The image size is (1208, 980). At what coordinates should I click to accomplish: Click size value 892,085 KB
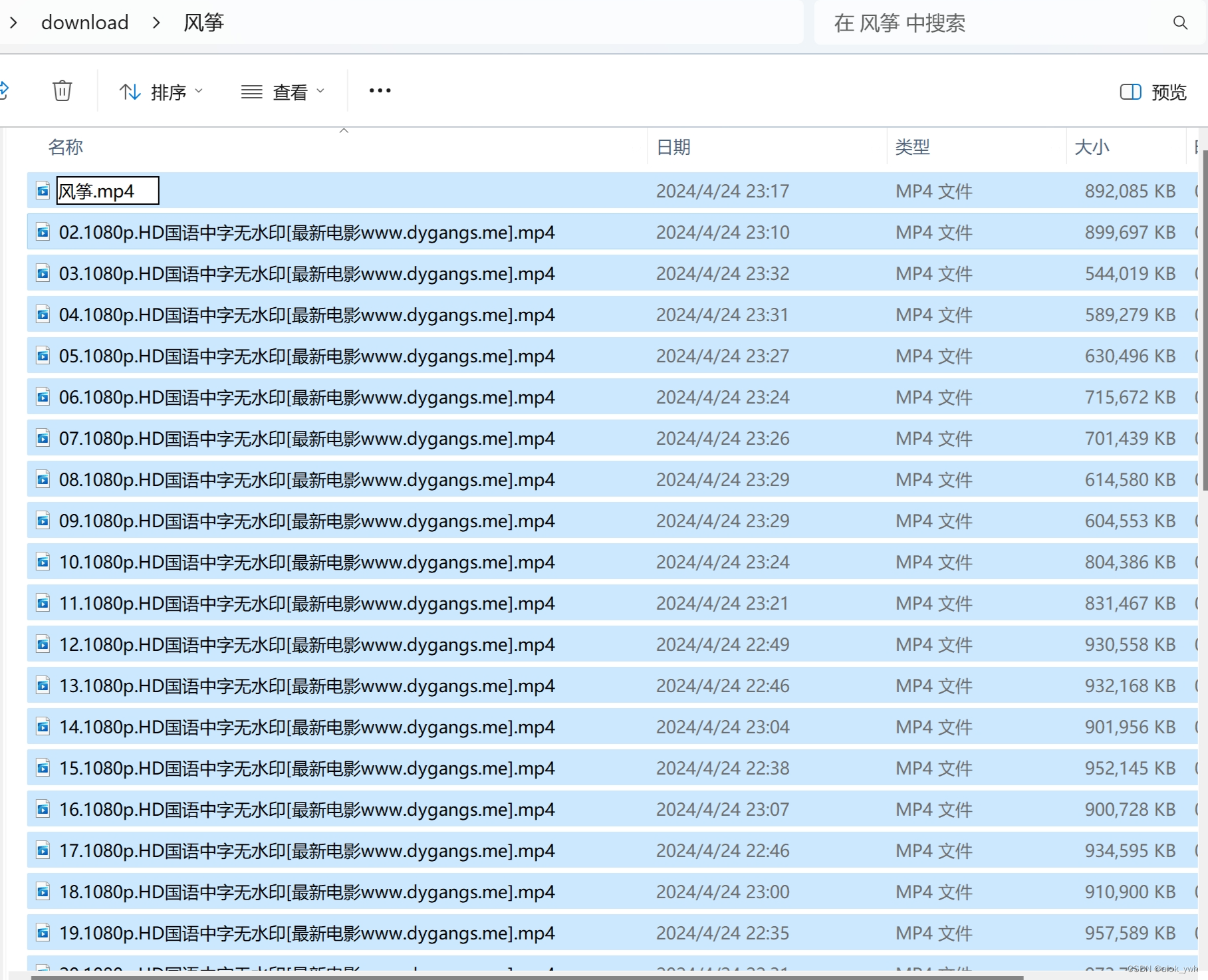pos(1130,191)
